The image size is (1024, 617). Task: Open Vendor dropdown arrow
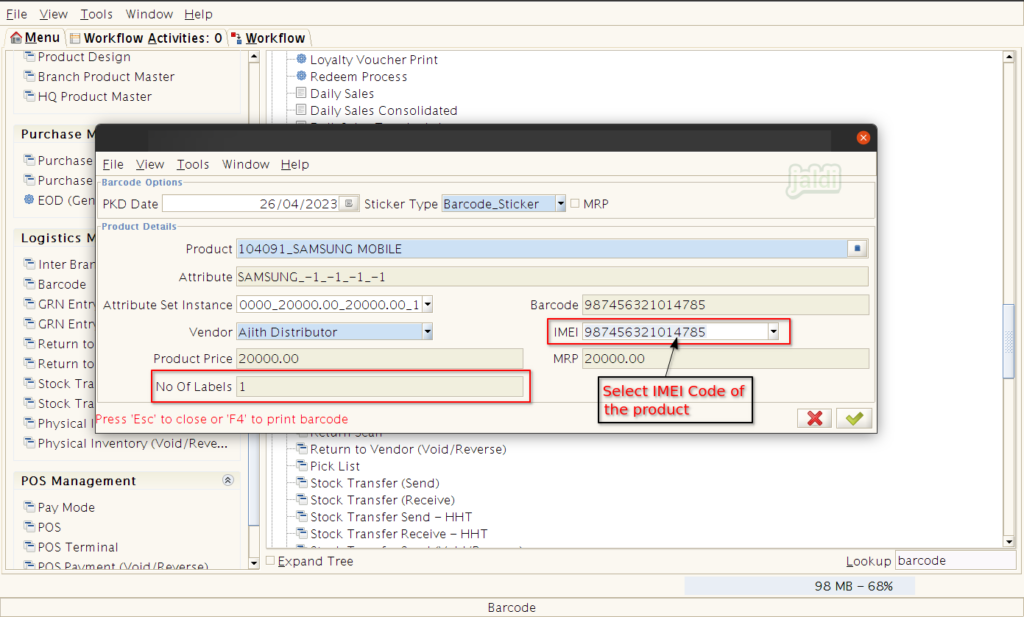pyautogui.click(x=427, y=332)
